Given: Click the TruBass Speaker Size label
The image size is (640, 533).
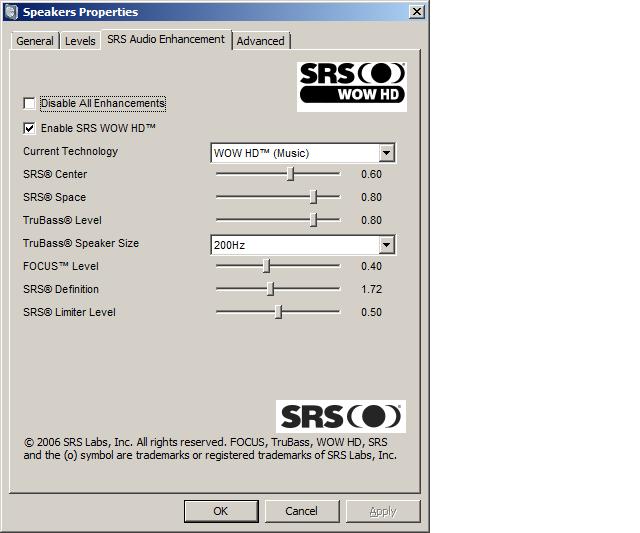Looking at the screenshot, I should 81,243.
